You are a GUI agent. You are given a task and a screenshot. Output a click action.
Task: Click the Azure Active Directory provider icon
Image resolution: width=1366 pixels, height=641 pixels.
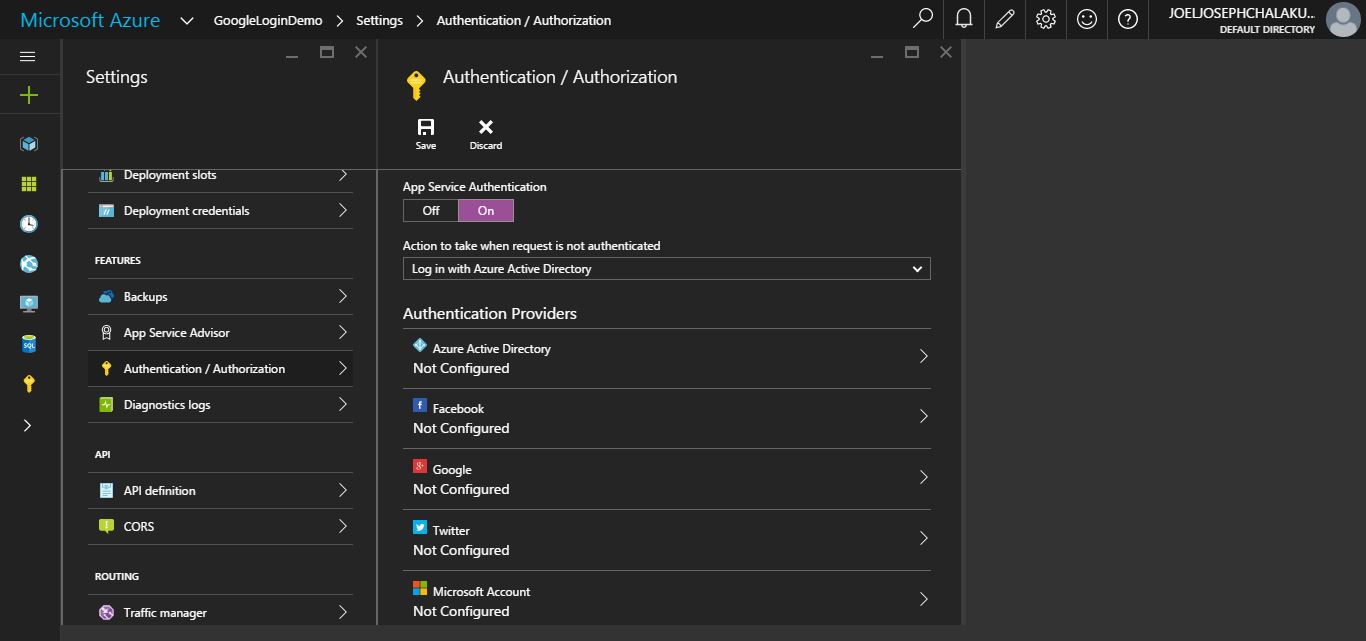coord(420,345)
